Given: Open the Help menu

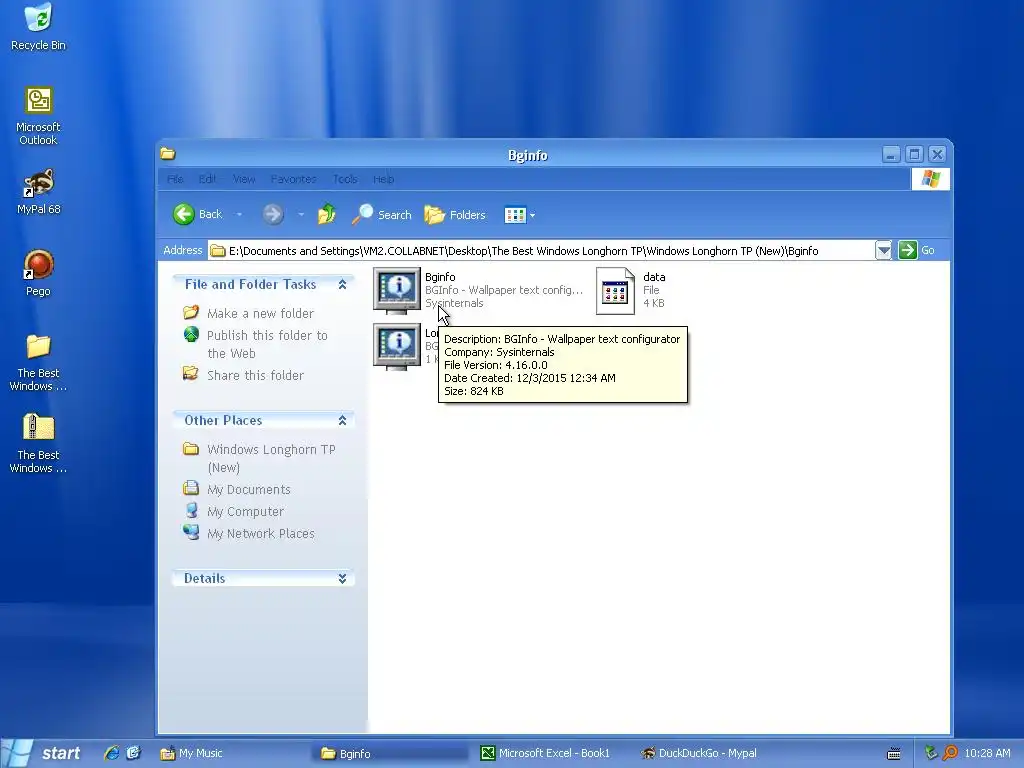Looking at the screenshot, I should (383, 179).
